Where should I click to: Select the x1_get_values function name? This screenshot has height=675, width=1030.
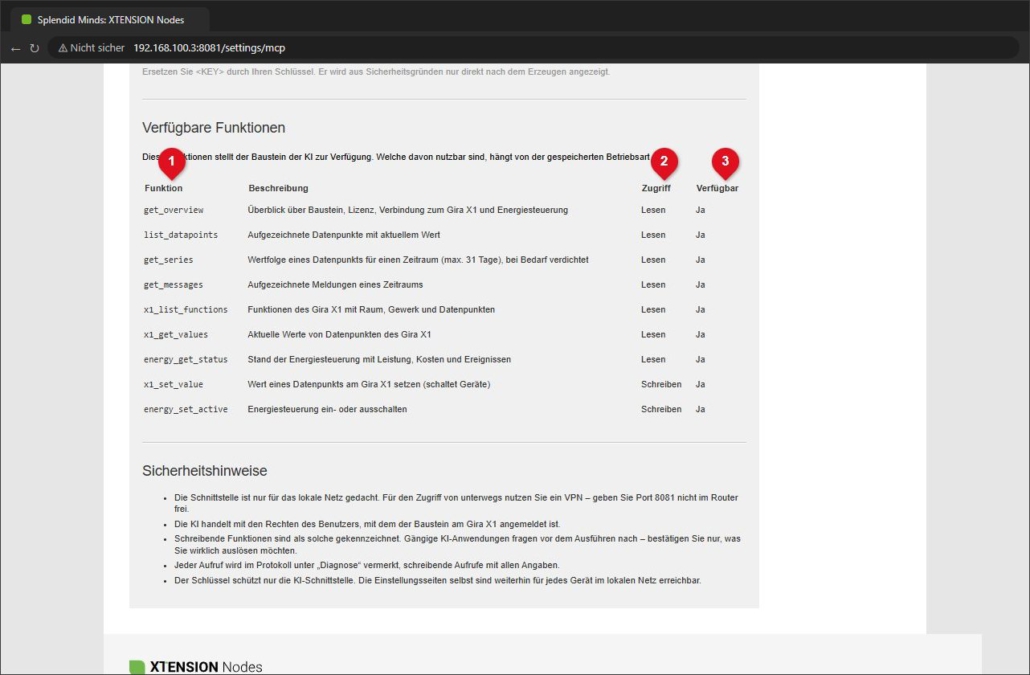pyautogui.click(x=175, y=335)
